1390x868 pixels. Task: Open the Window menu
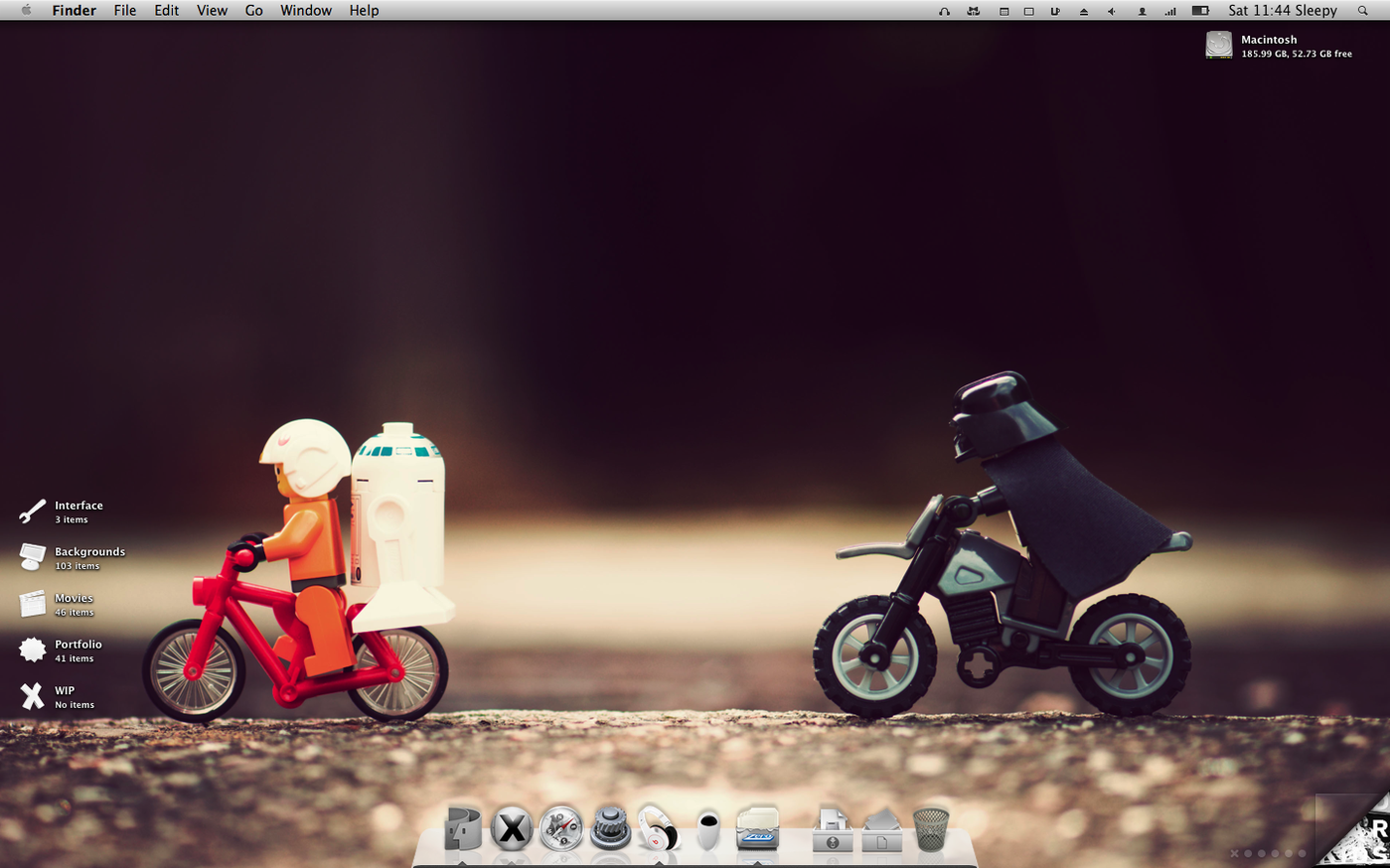click(x=306, y=10)
